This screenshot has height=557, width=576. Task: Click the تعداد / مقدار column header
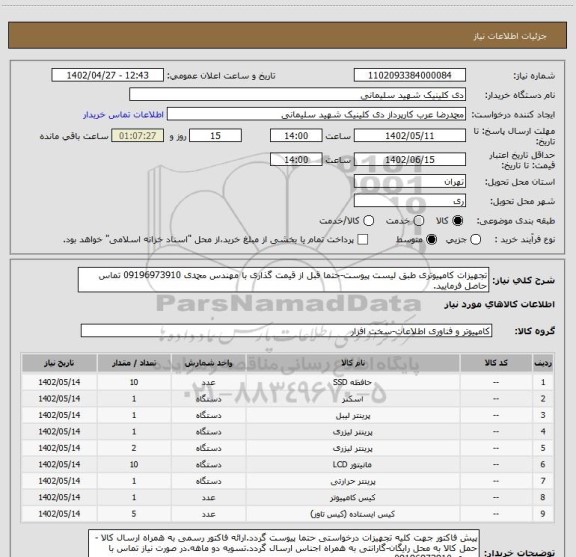pyautogui.click(x=134, y=363)
